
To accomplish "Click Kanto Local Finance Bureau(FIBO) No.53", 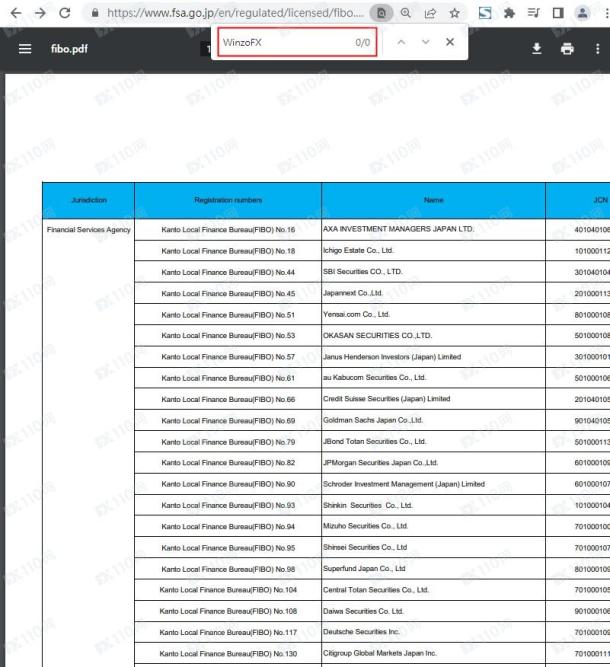I will (x=228, y=336).
